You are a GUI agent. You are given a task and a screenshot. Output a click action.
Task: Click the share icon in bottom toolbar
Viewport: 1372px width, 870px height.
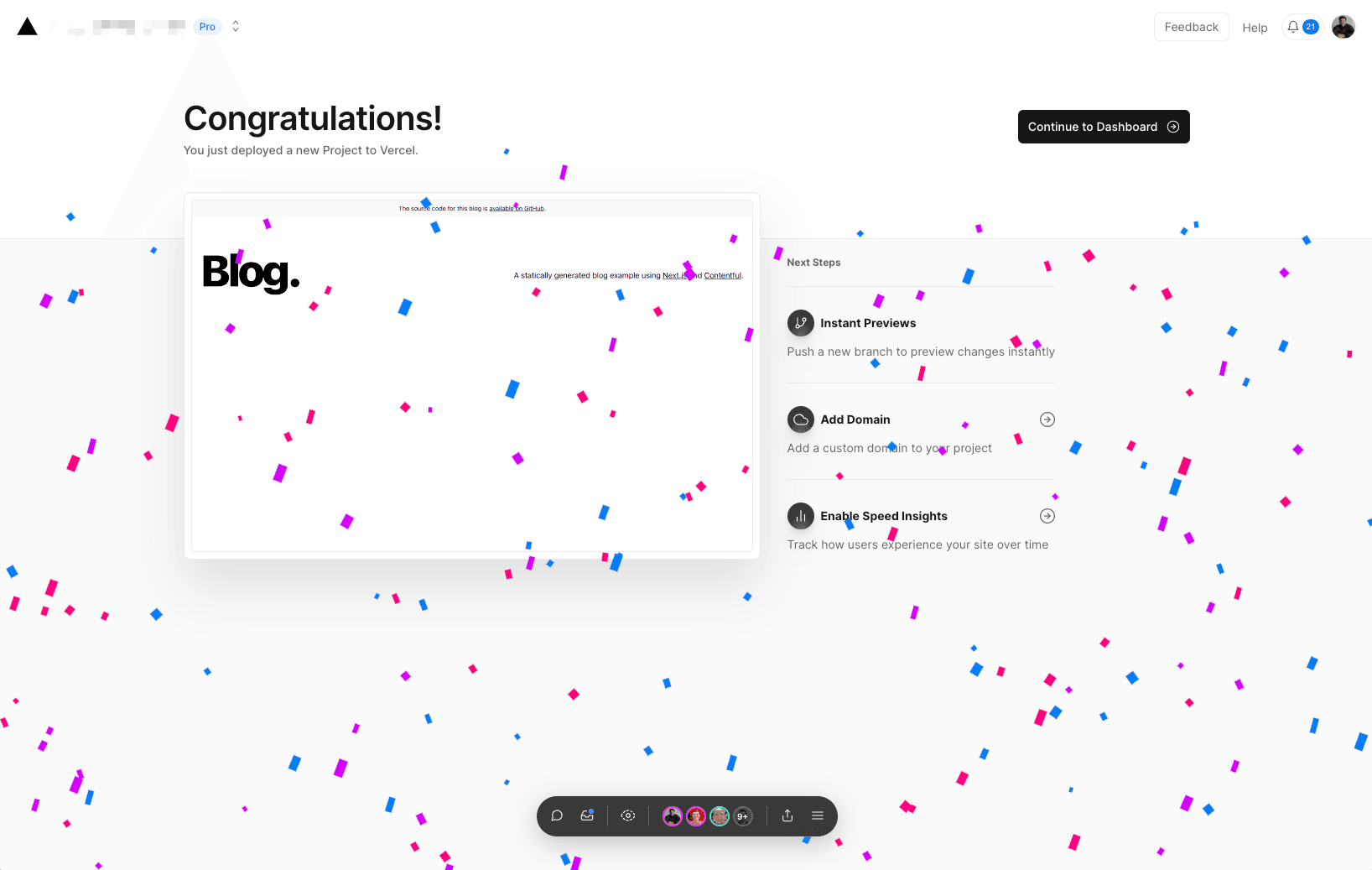(x=787, y=815)
